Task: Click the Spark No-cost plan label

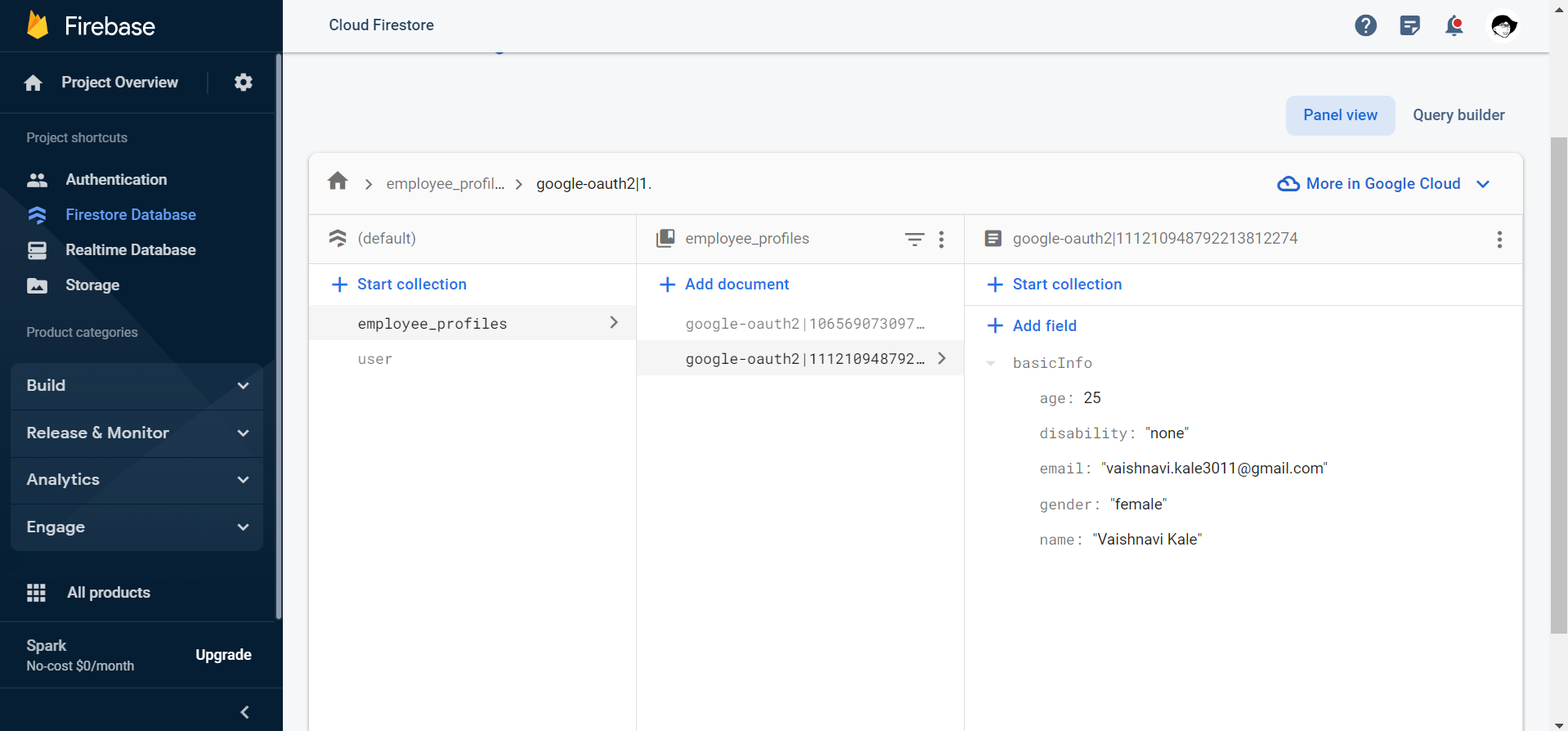Action: tap(80, 656)
